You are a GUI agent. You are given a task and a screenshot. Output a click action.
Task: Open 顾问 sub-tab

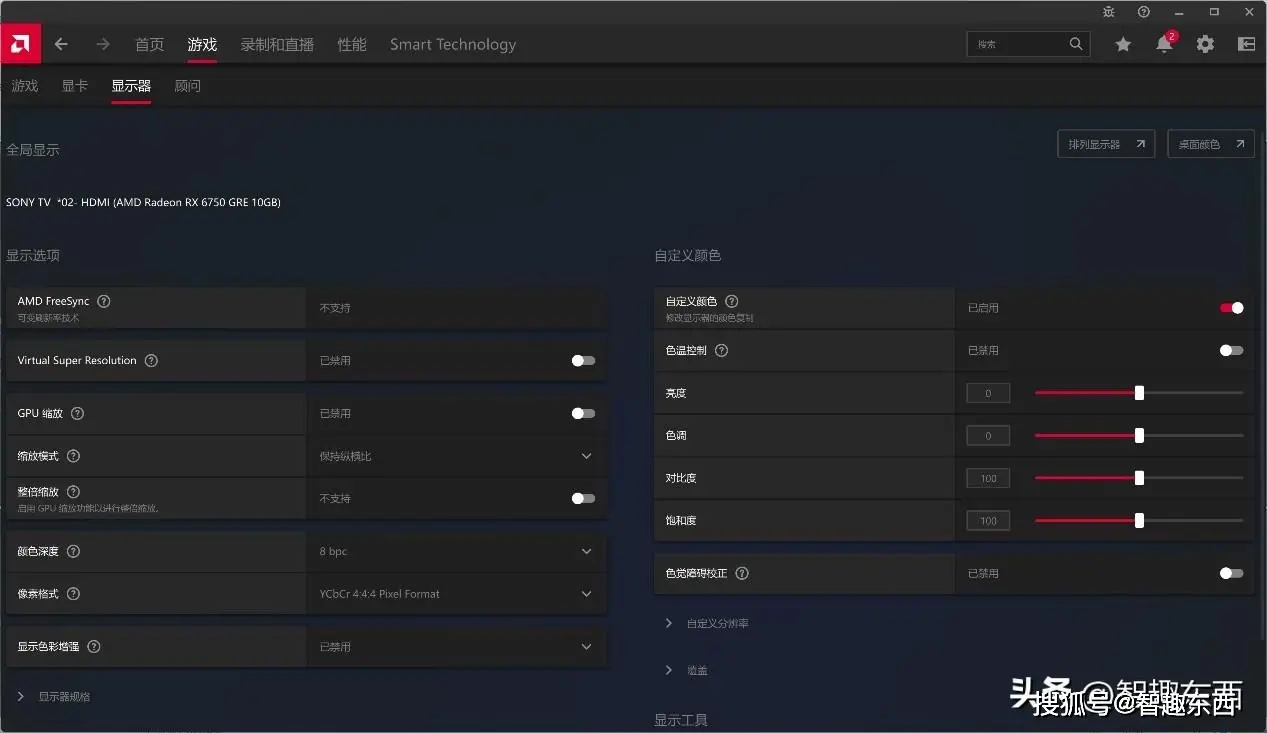pos(188,86)
